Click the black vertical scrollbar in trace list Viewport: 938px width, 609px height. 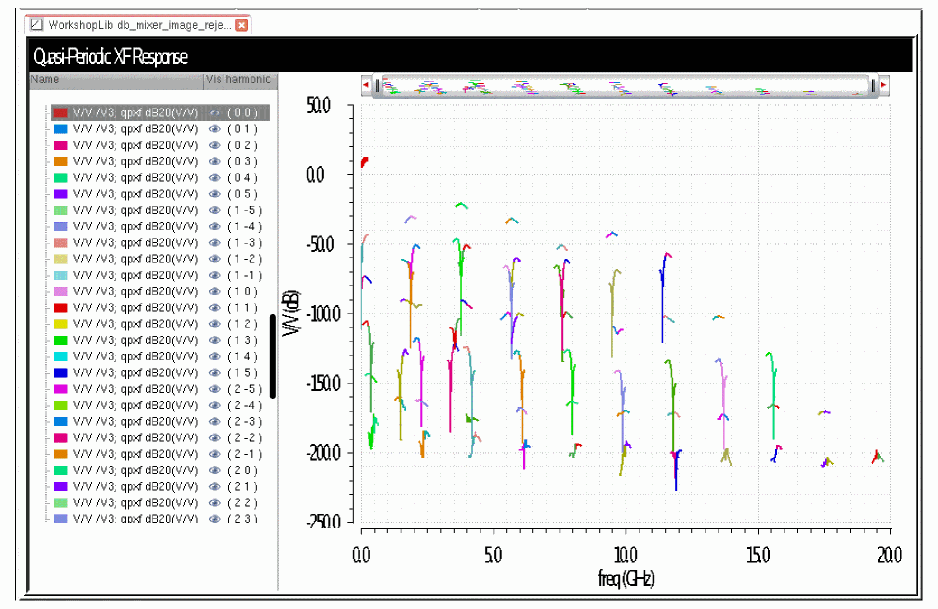pyautogui.click(x=273, y=356)
